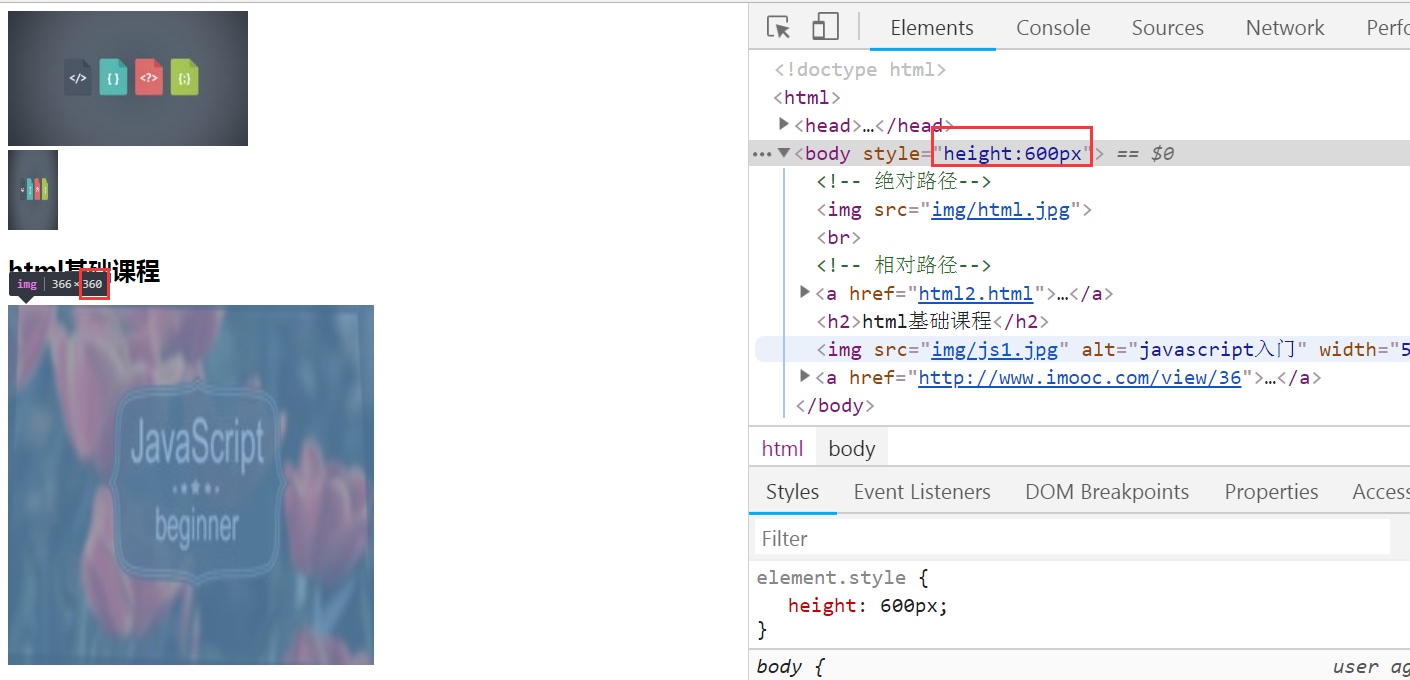Edit the body style attribute value
1410x680 pixels.
point(1013,154)
